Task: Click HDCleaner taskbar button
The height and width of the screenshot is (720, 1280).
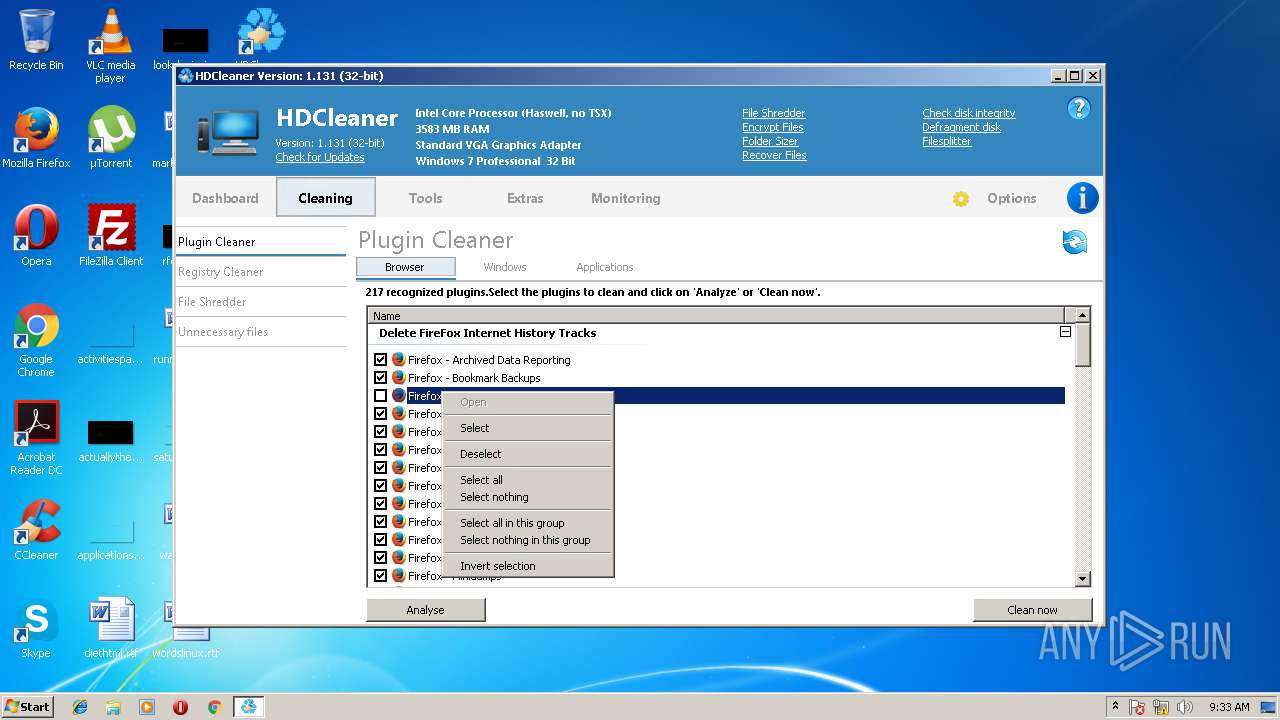Action: [247, 707]
